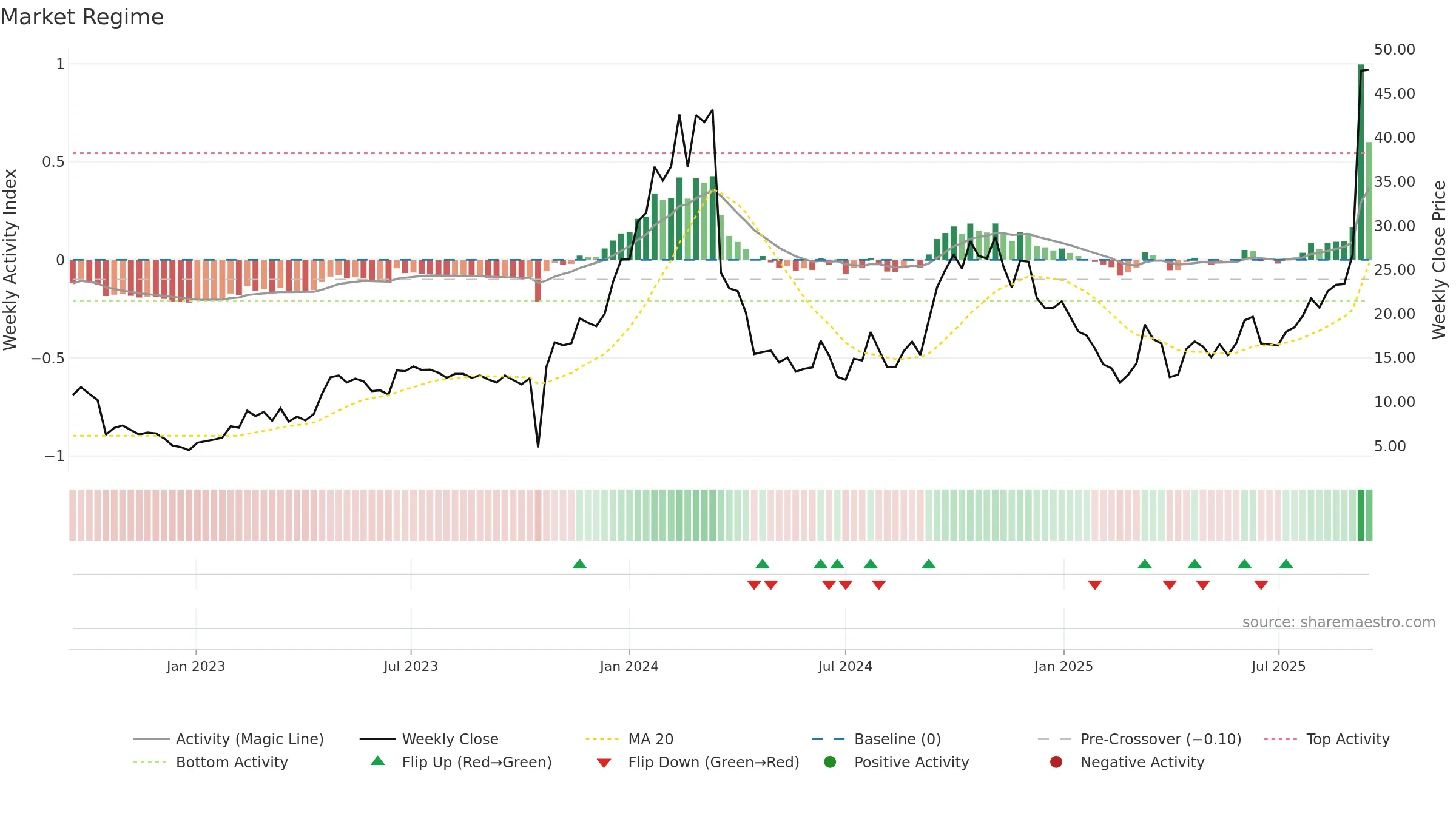Click the Jul 2024 x-axis label
This screenshot has width=1456, height=819.
pos(845,666)
